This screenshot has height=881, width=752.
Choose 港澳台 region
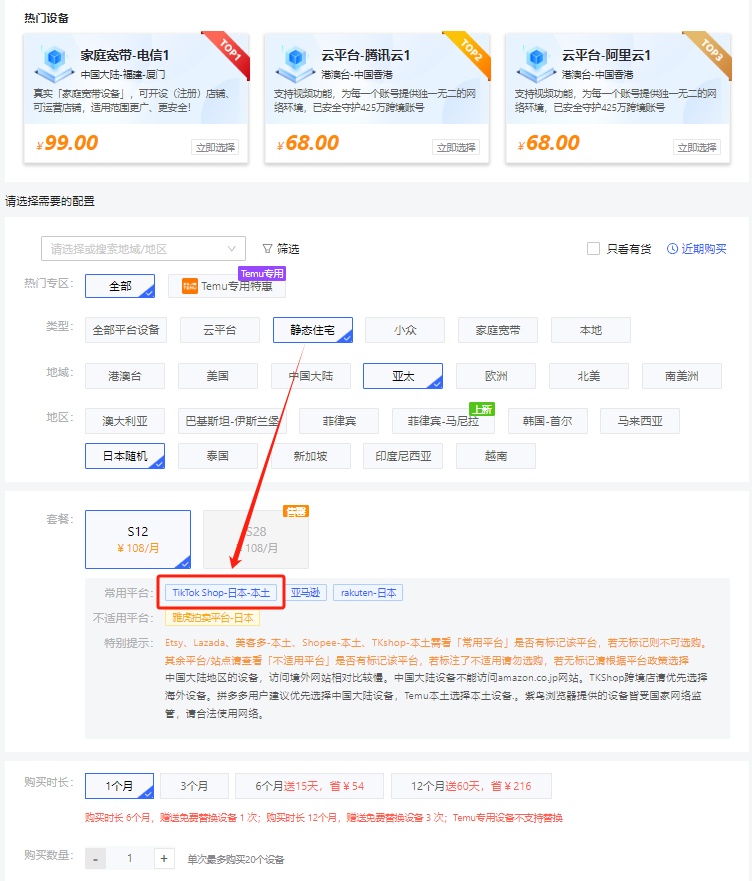[x=125, y=376]
